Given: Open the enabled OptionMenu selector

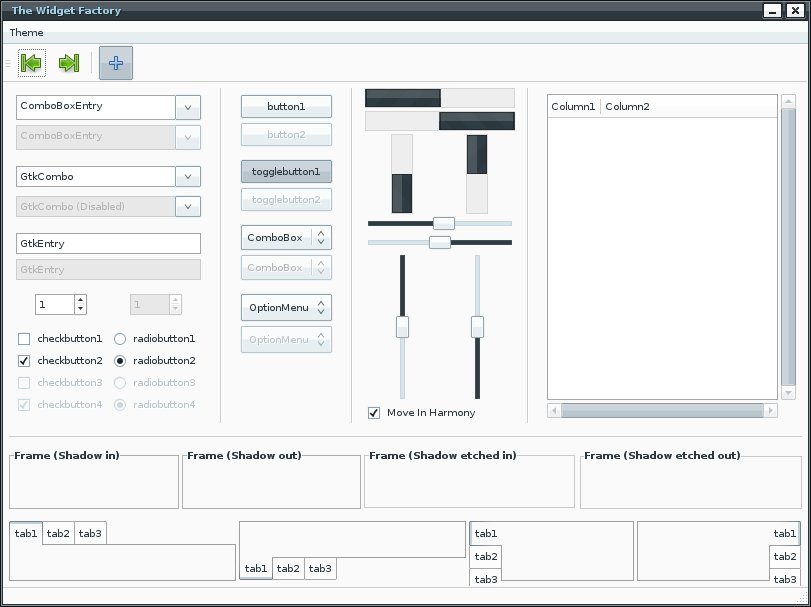Looking at the screenshot, I should 286,308.
